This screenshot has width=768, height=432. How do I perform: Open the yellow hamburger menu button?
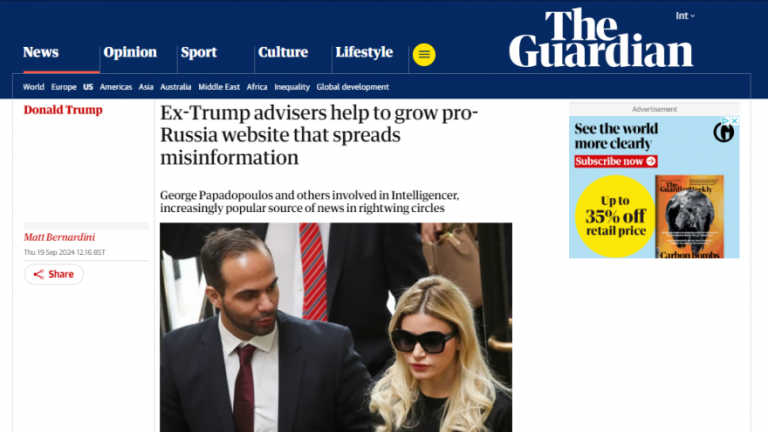424,54
